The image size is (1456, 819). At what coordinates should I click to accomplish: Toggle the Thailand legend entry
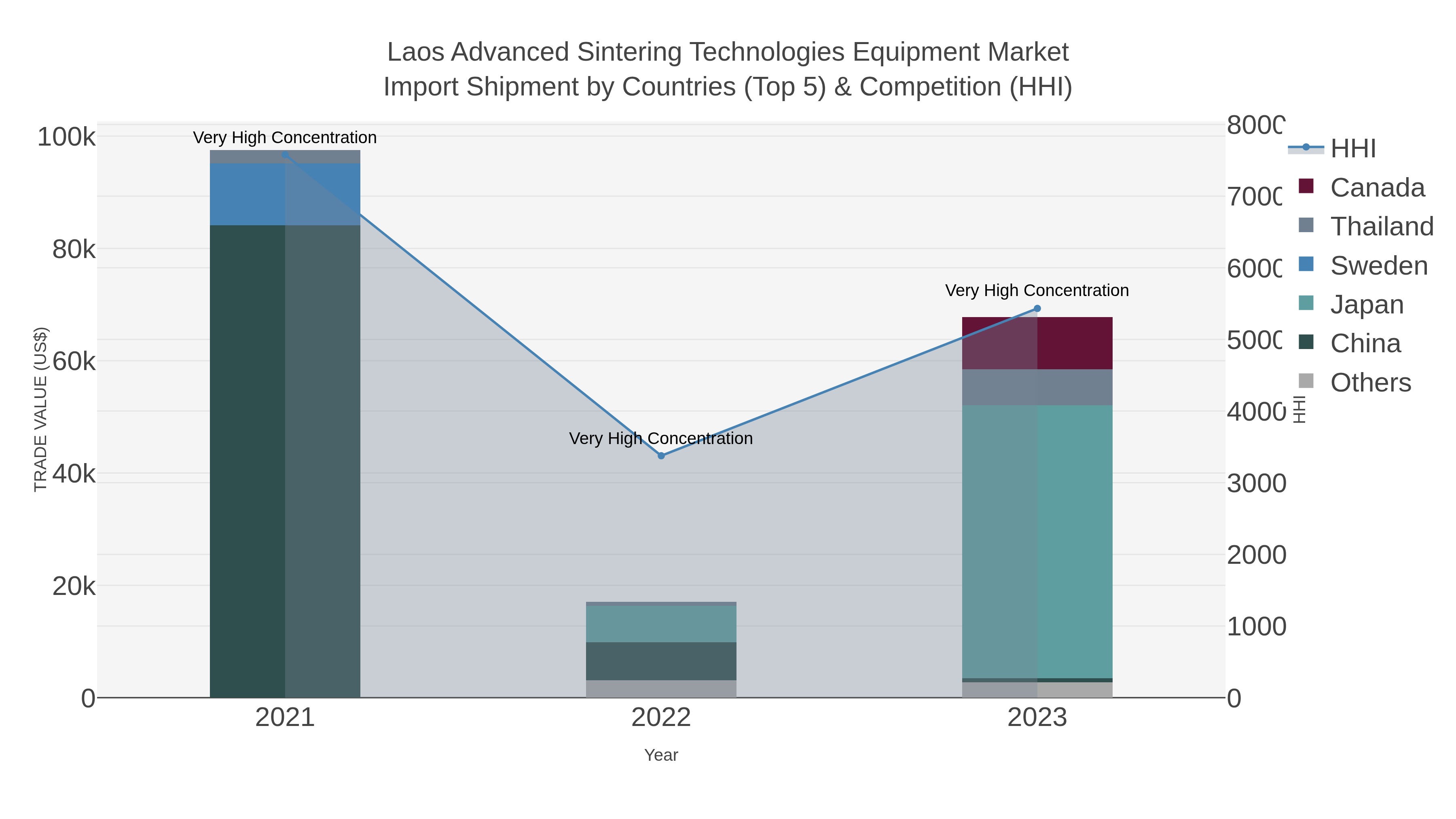coord(1365,226)
